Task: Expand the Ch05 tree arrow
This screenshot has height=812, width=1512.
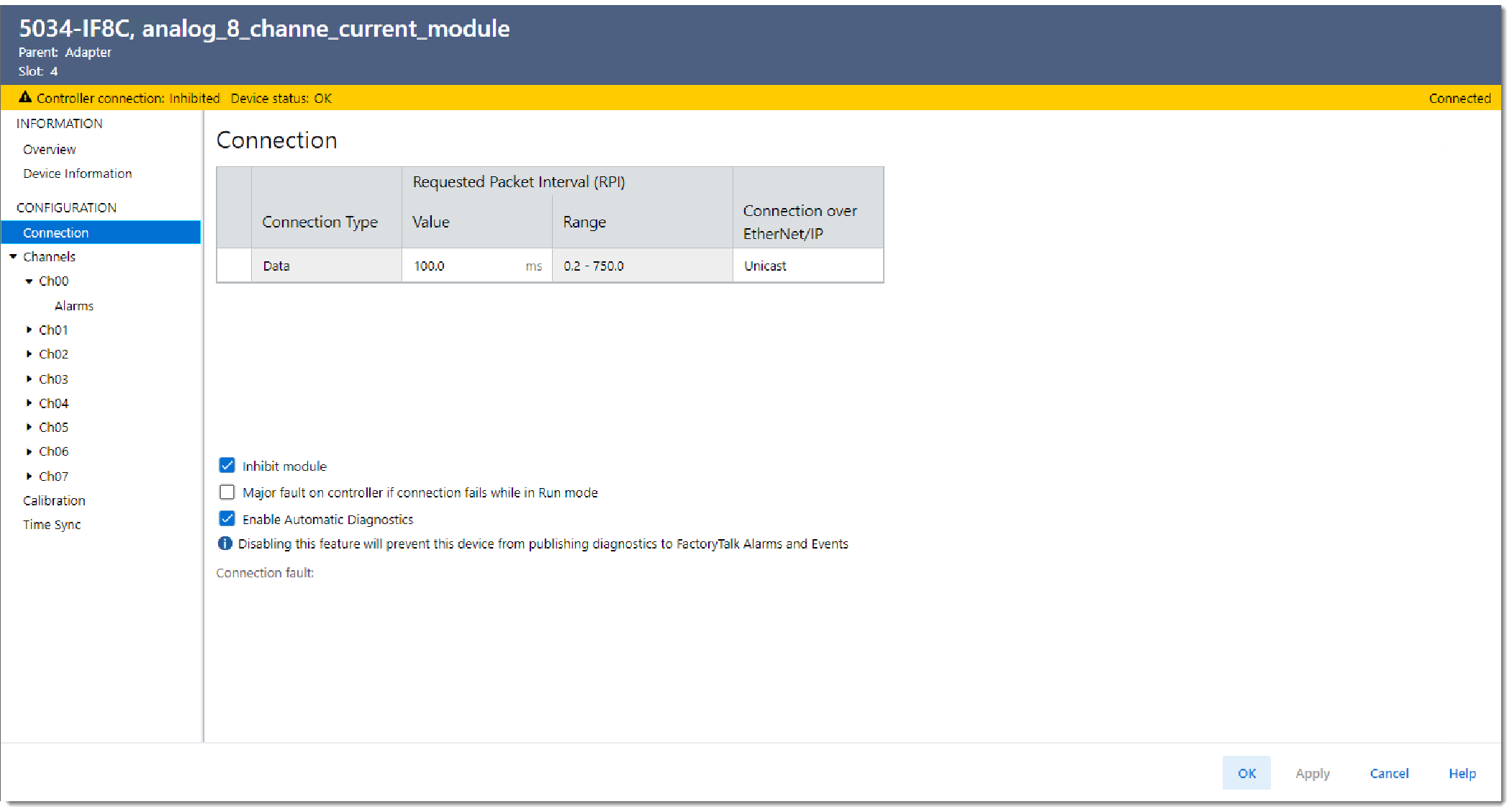Action: click(x=29, y=427)
